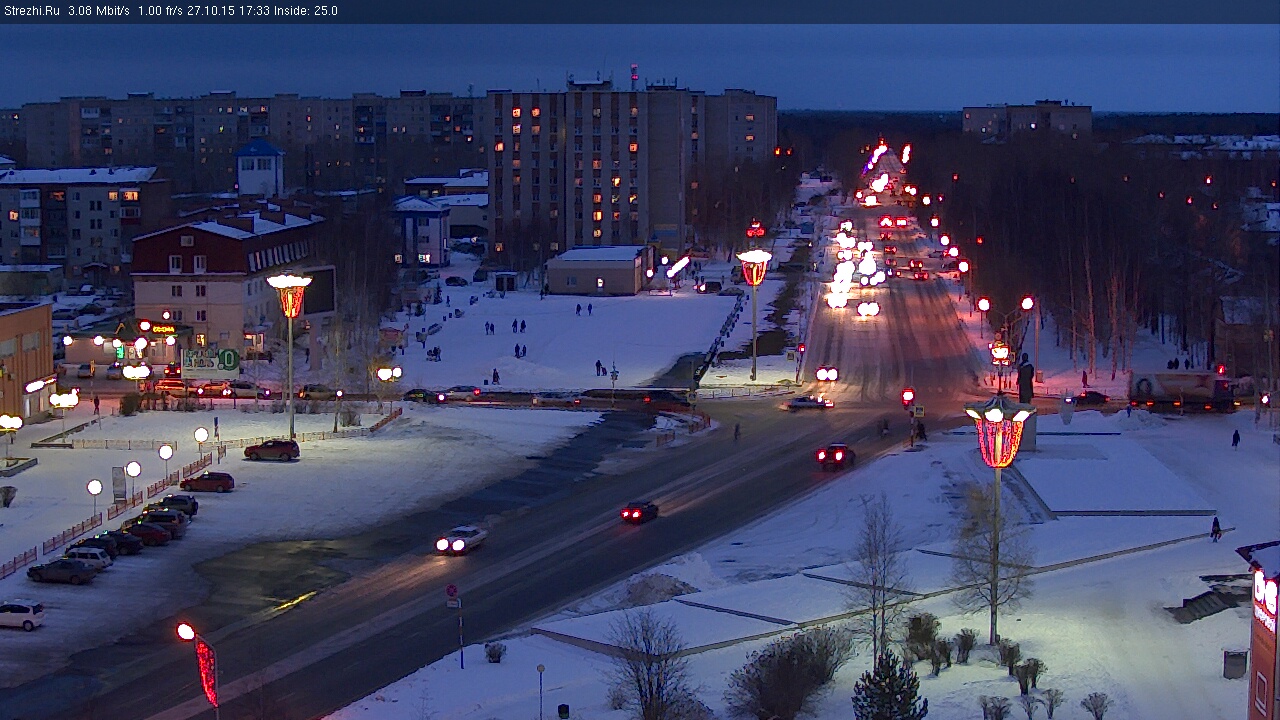Click the "17:33" time stamp

pos(253,11)
